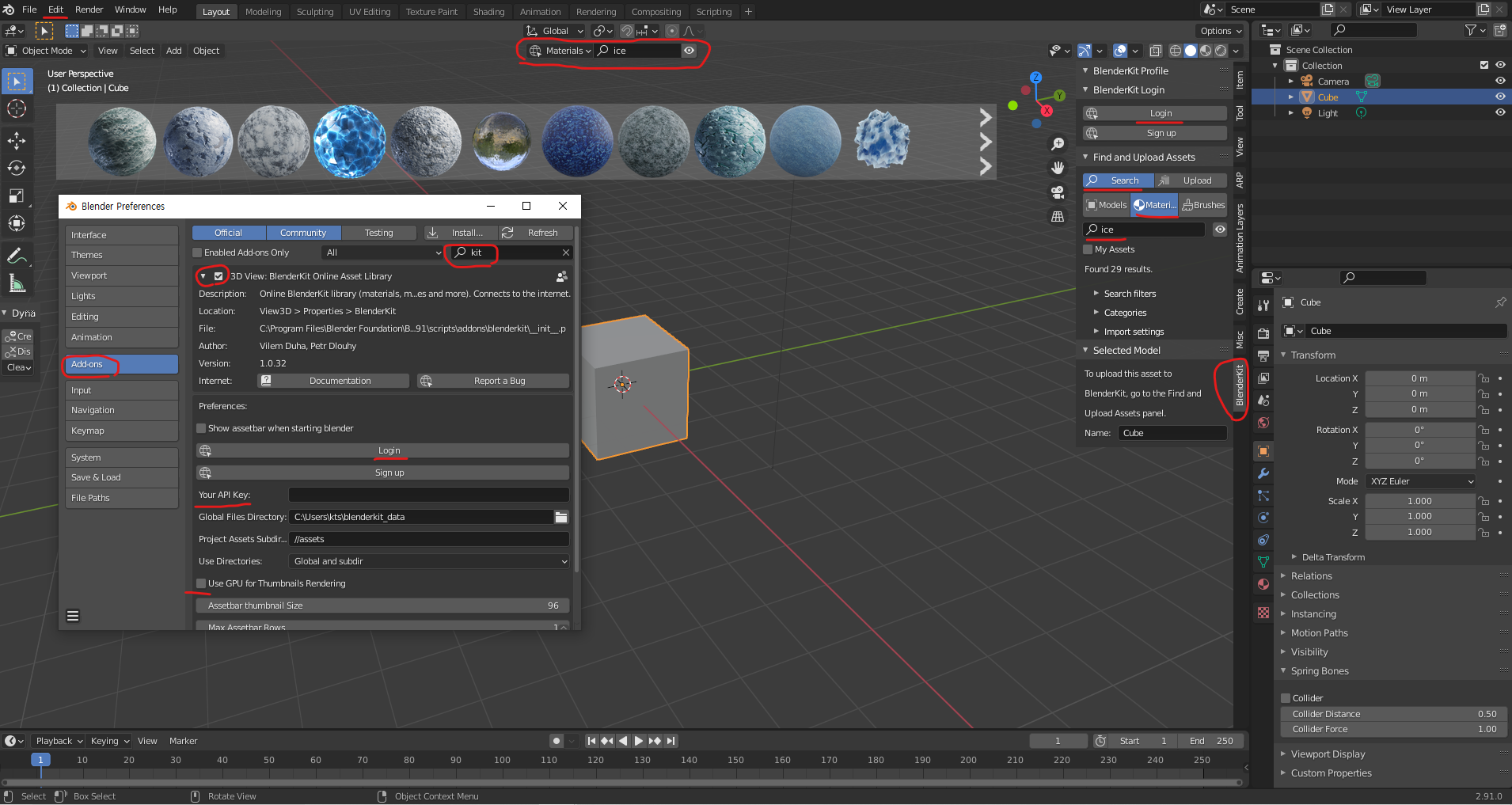Open add-on Documentation
Image resolution: width=1512 pixels, height=805 pixels.
[x=333, y=381]
